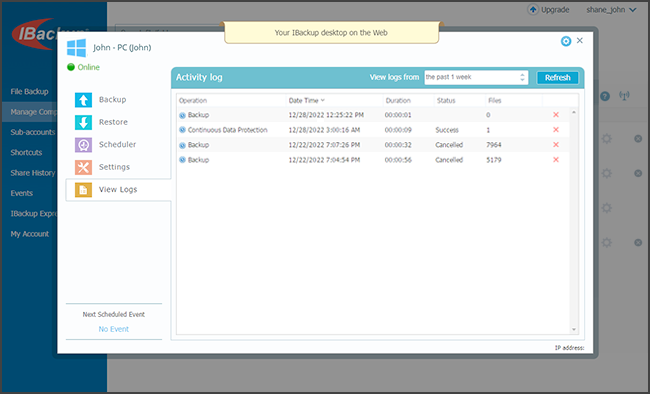650x394 pixels.
Task: Click the No Event link
Action: coord(114,329)
